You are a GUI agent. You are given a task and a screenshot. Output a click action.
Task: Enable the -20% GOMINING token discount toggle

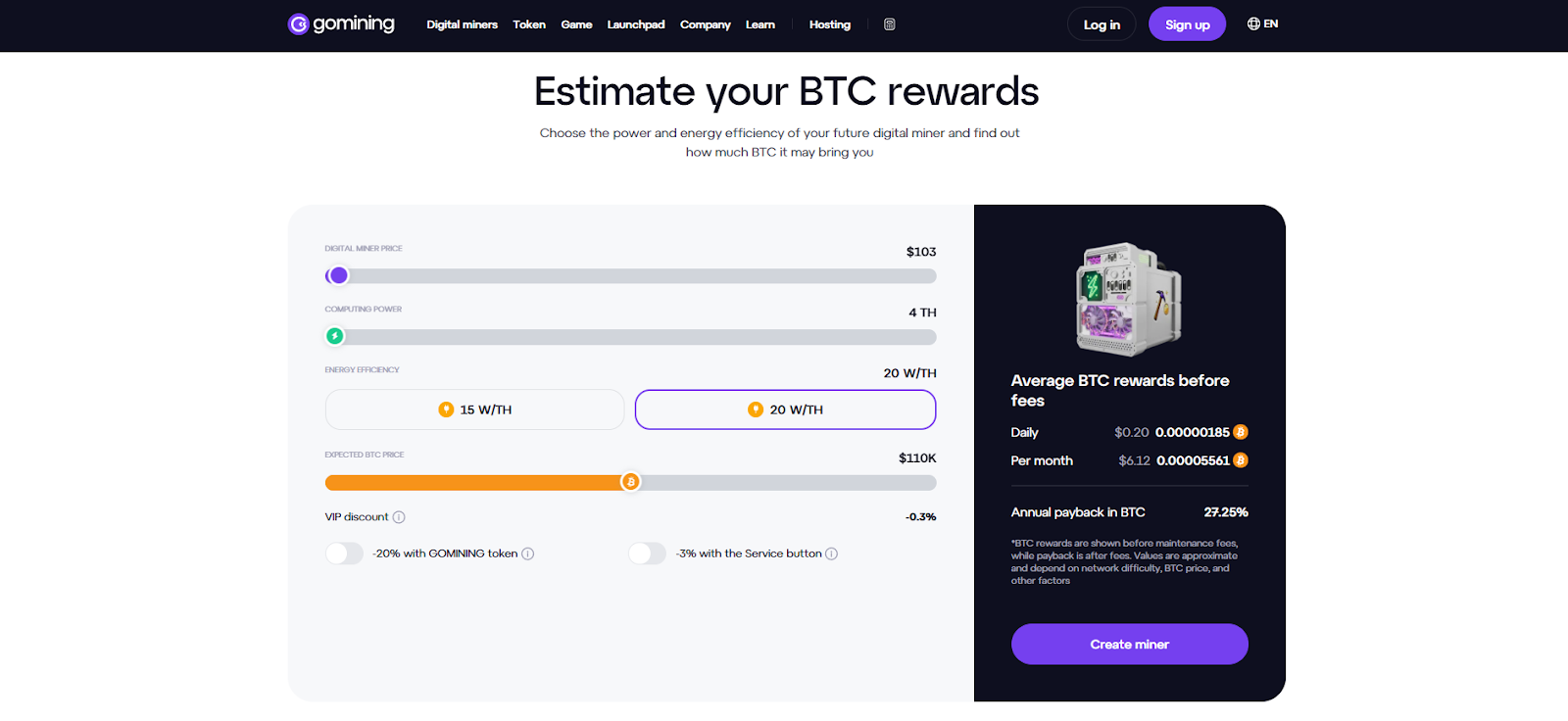(x=344, y=553)
